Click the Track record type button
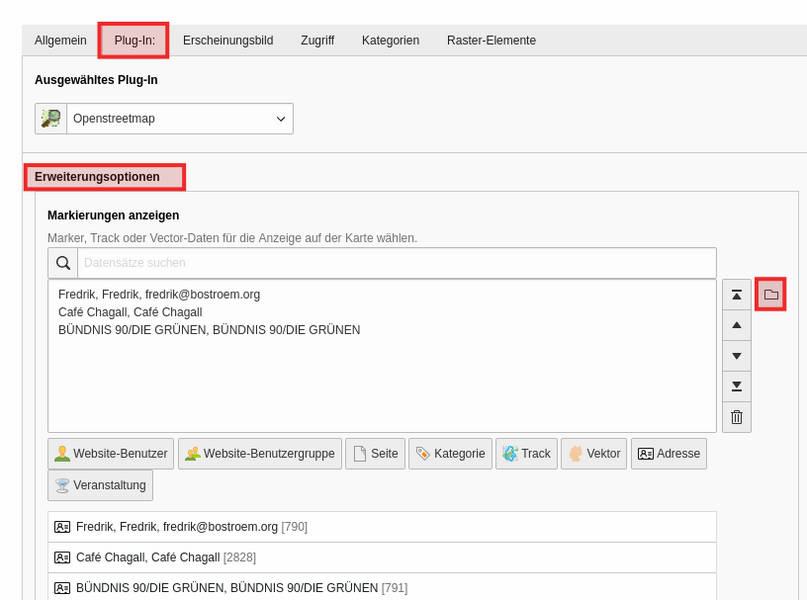The height and width of the screenshot is (600, 807). (x=526, y=454)
